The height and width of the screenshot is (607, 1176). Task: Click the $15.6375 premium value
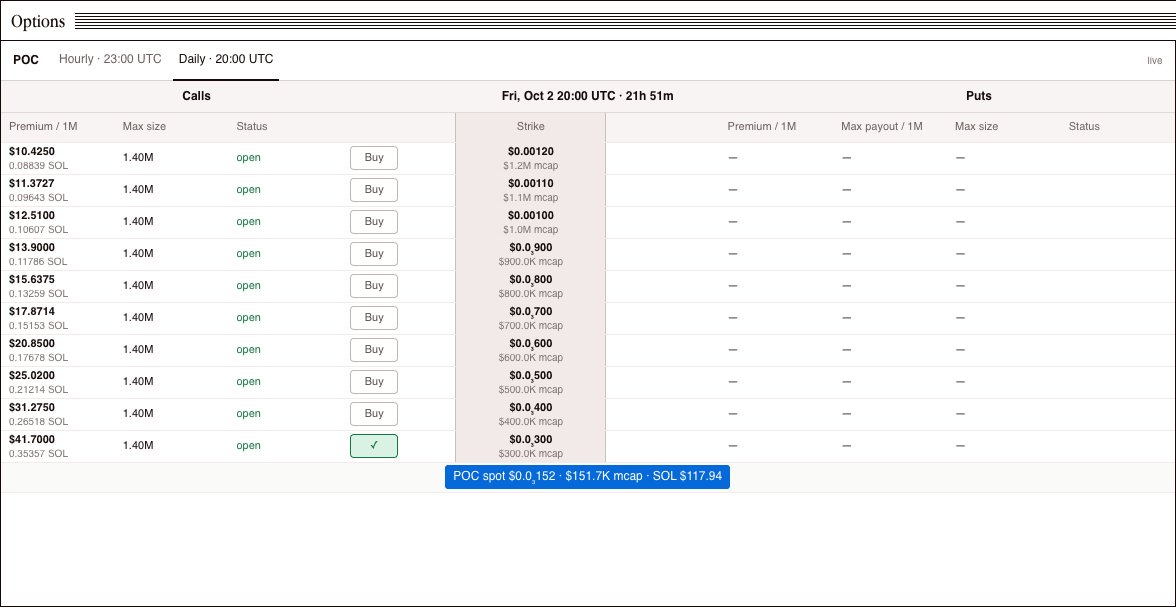[32, 279]
